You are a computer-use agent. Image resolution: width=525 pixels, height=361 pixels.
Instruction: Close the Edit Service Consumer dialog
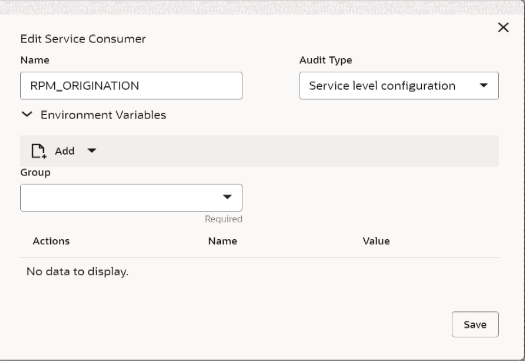tap(503, 27)
